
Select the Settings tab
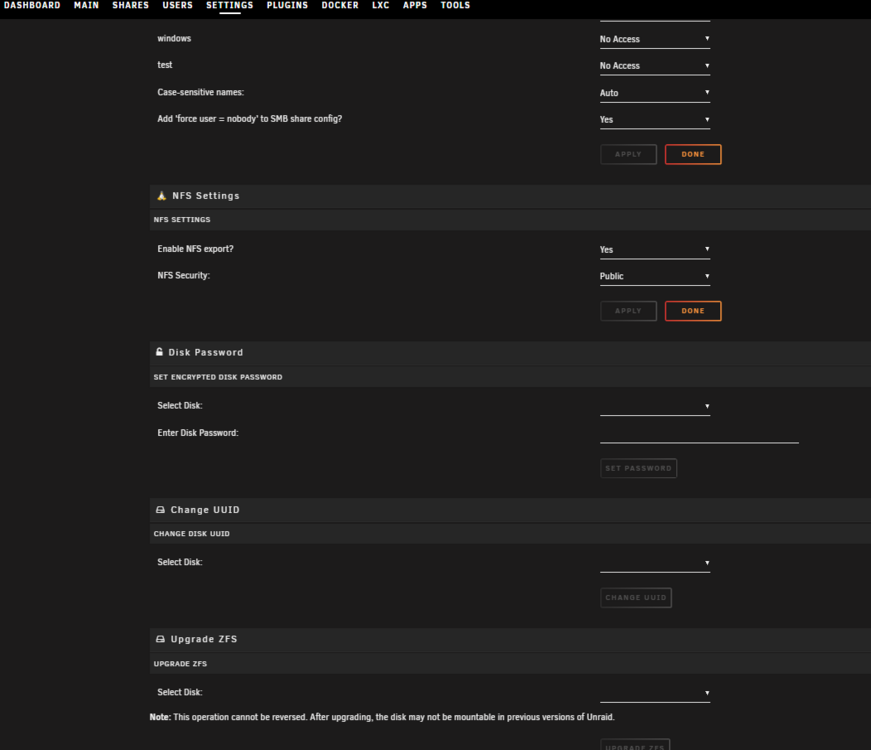tap(229, 6)
